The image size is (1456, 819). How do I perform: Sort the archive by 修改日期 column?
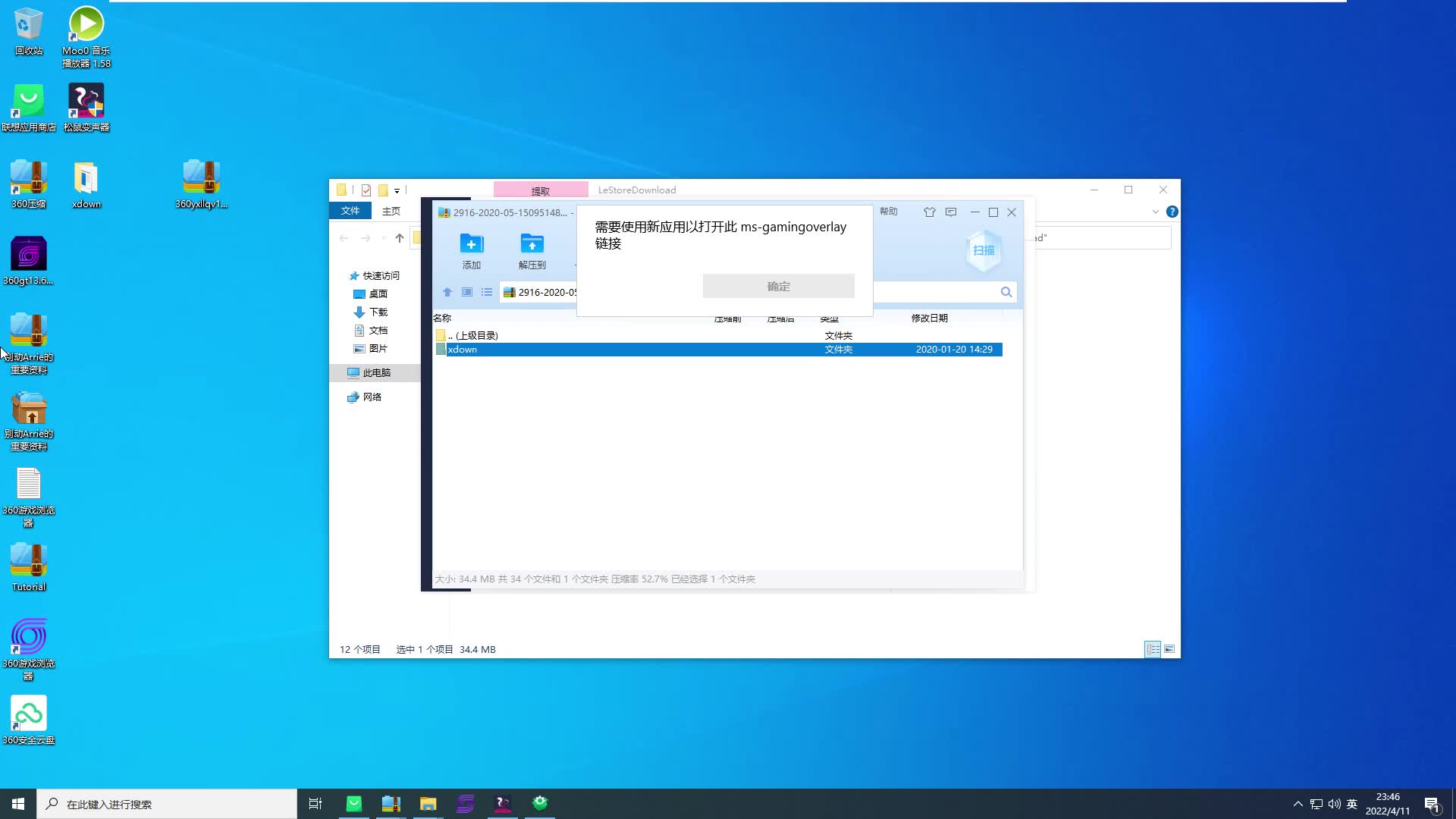pos(929,318)
